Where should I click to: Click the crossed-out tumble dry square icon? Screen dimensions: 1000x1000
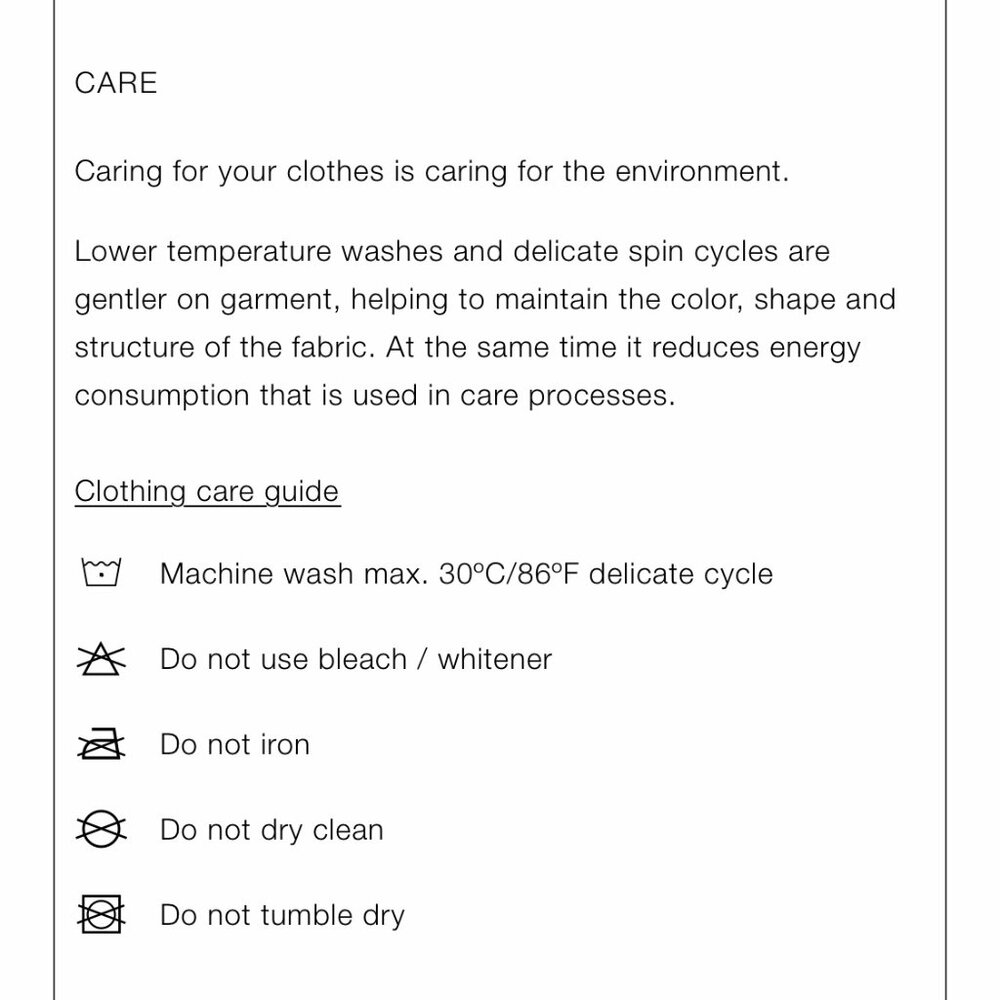pos(101,915)
